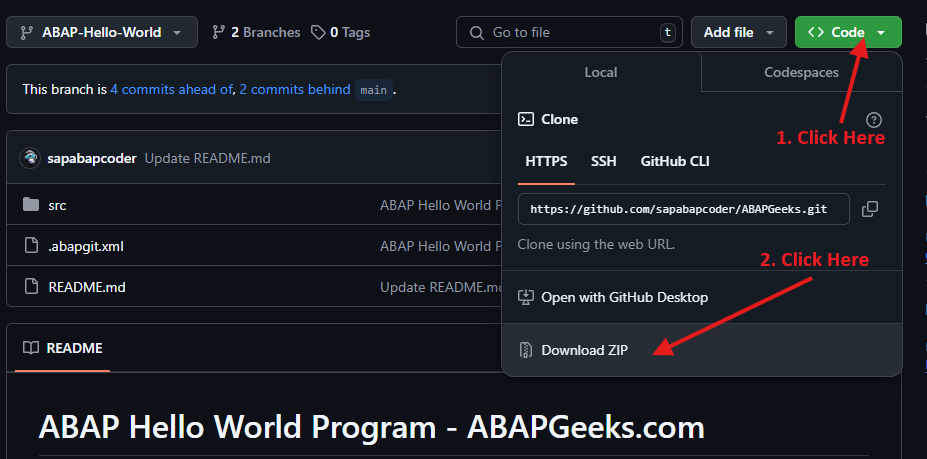Click the ABAP Hello World Program heading

(x=372, y=426)
